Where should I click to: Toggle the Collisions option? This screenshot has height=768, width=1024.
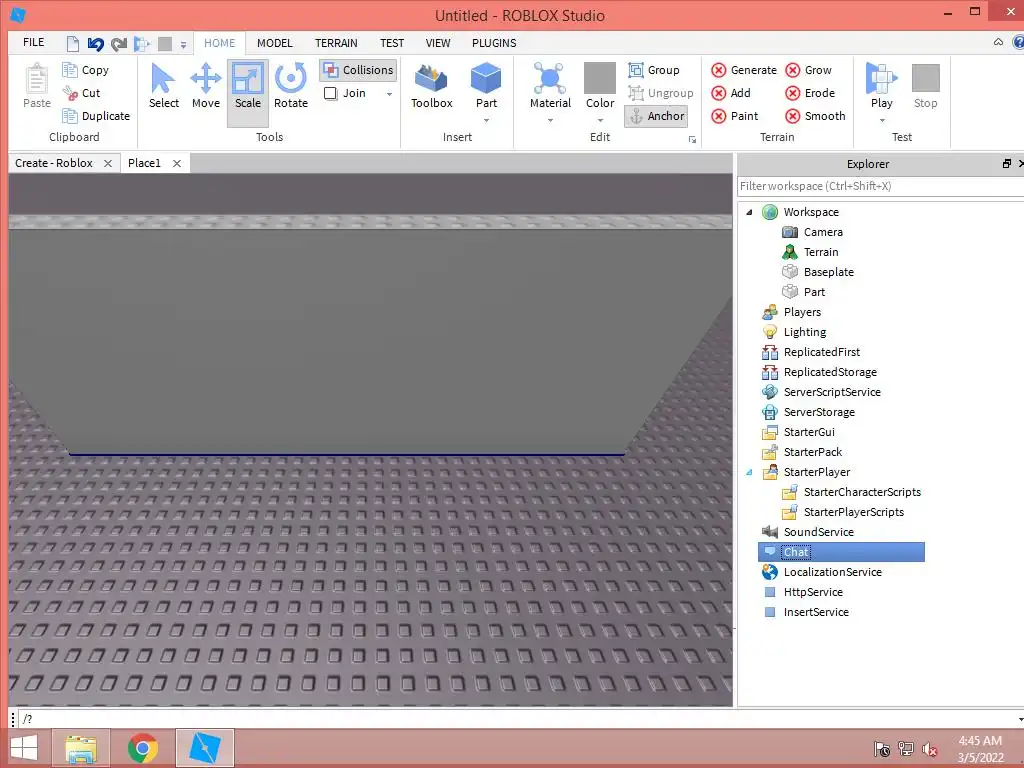click(358, 70)
